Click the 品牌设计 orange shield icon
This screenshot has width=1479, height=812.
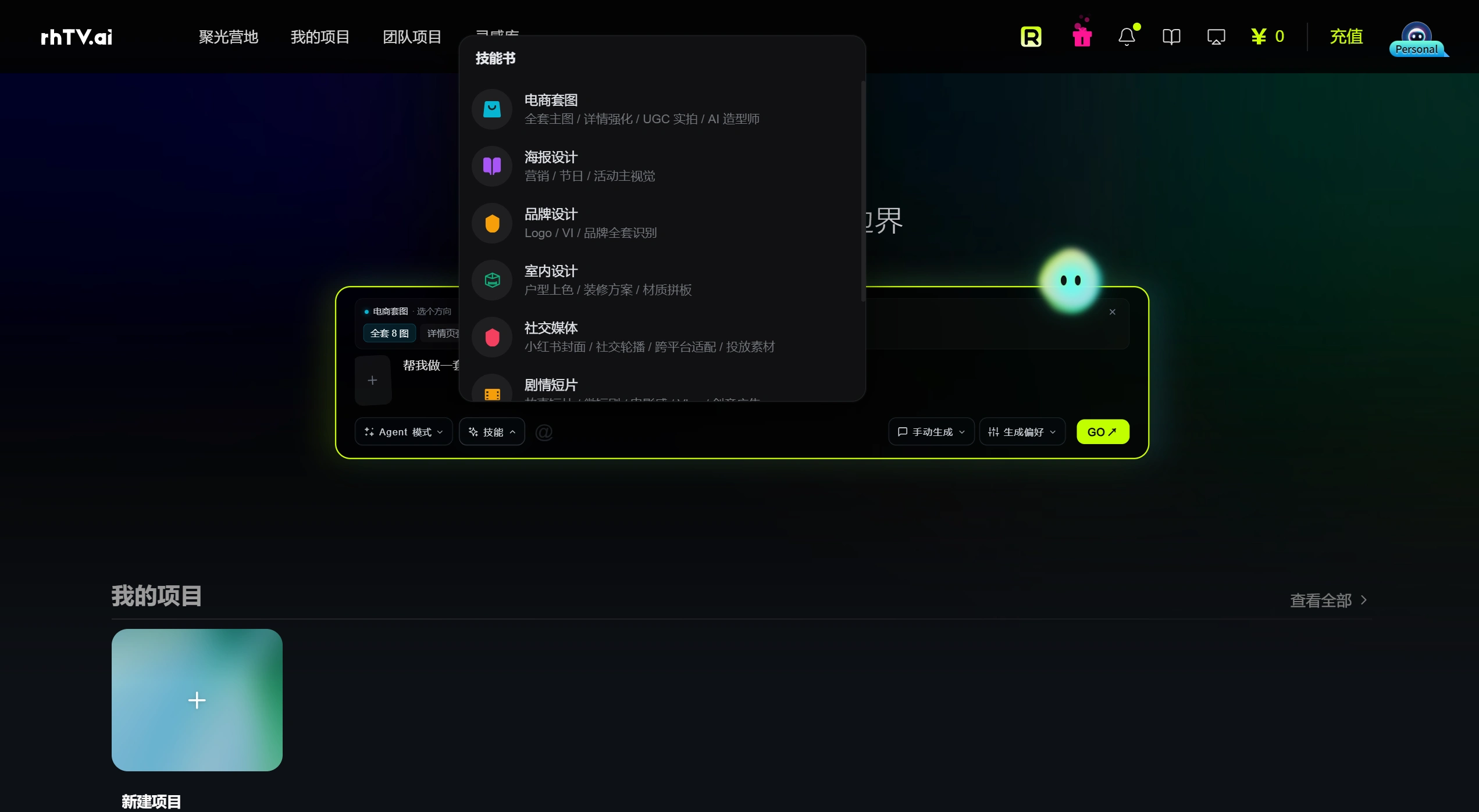click(492, 223)
